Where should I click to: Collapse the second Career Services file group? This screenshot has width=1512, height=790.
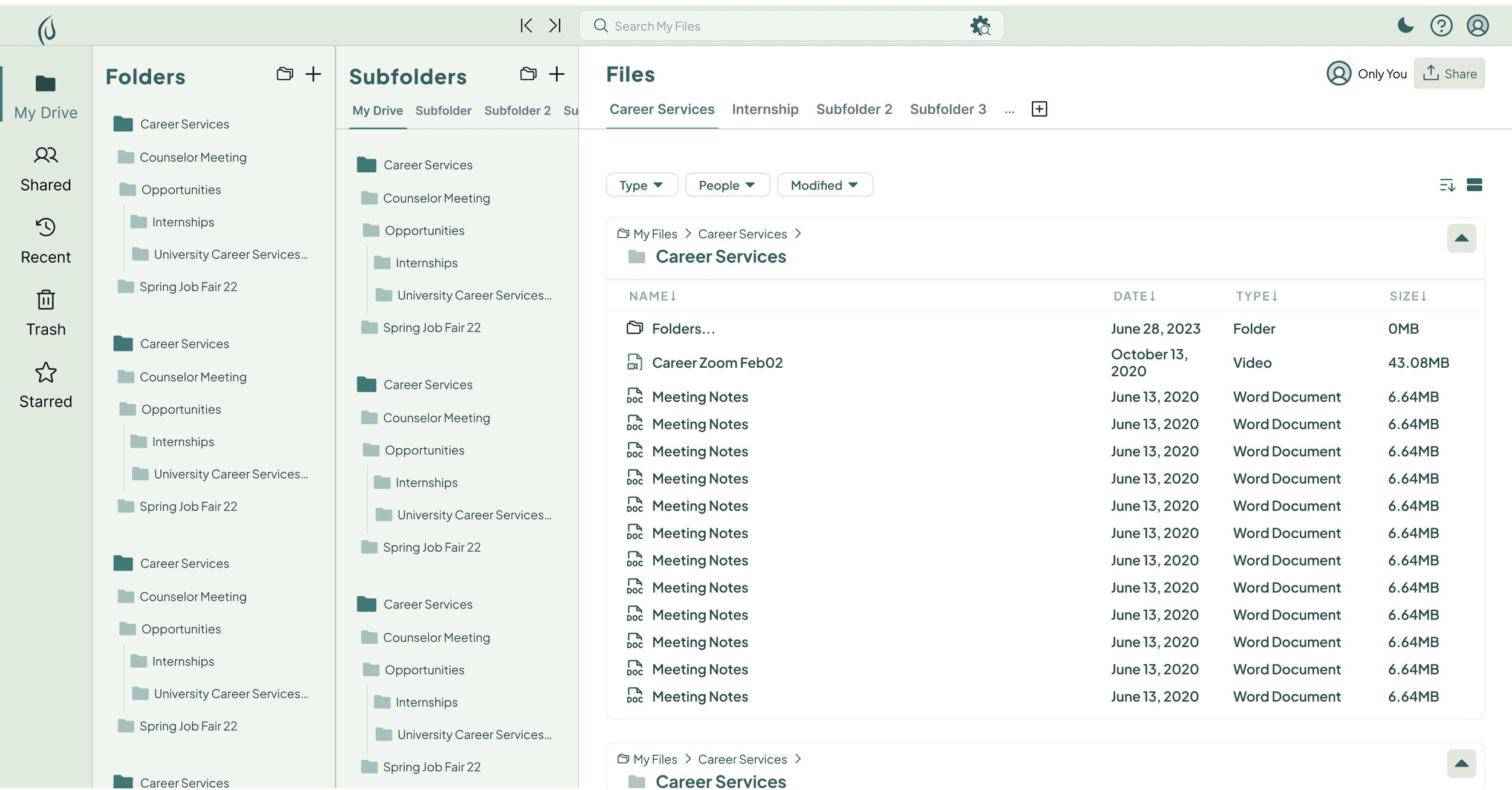coord(1461,763)
